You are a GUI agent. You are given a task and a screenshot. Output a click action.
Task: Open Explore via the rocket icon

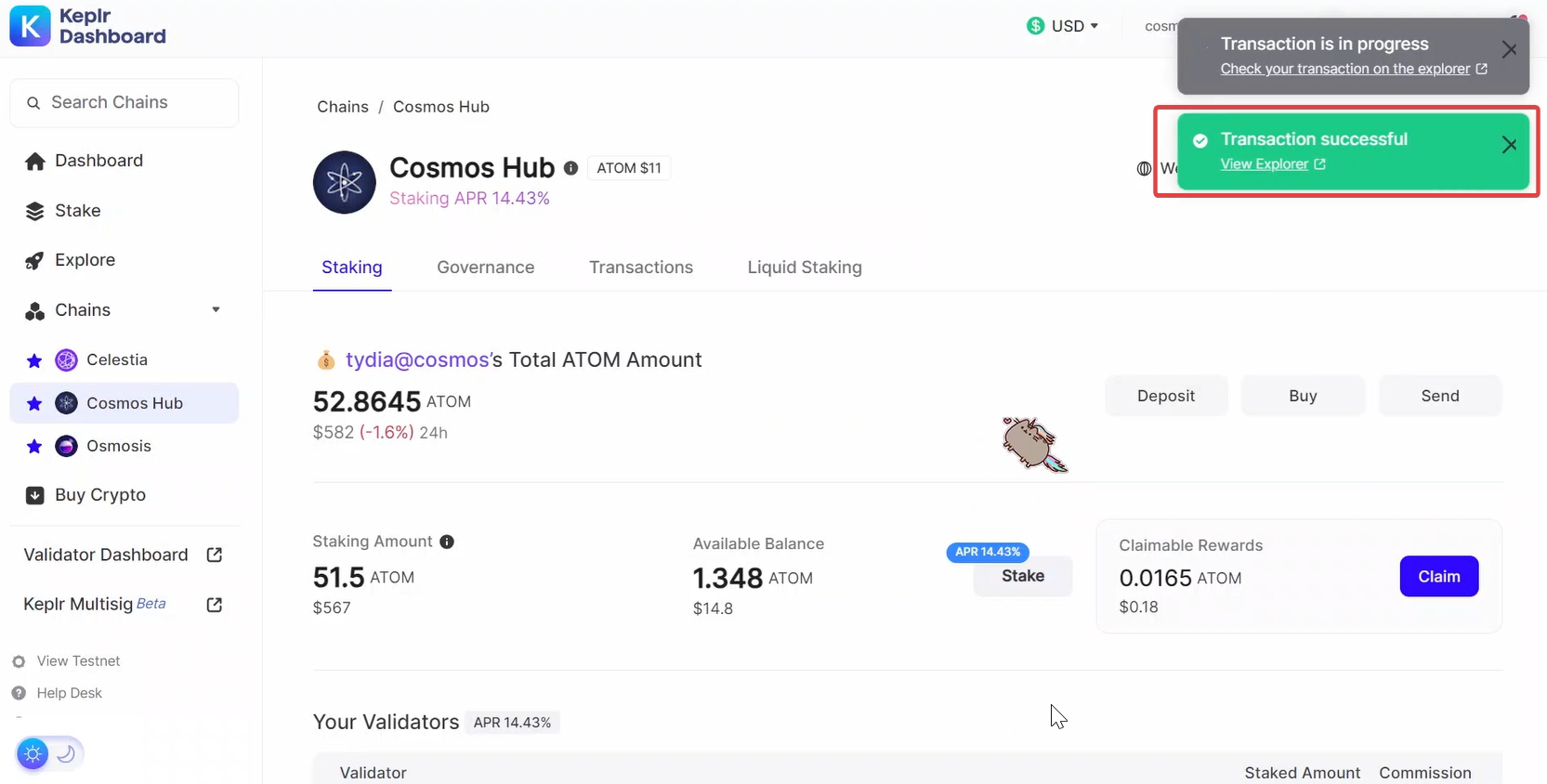click(35, 261)
